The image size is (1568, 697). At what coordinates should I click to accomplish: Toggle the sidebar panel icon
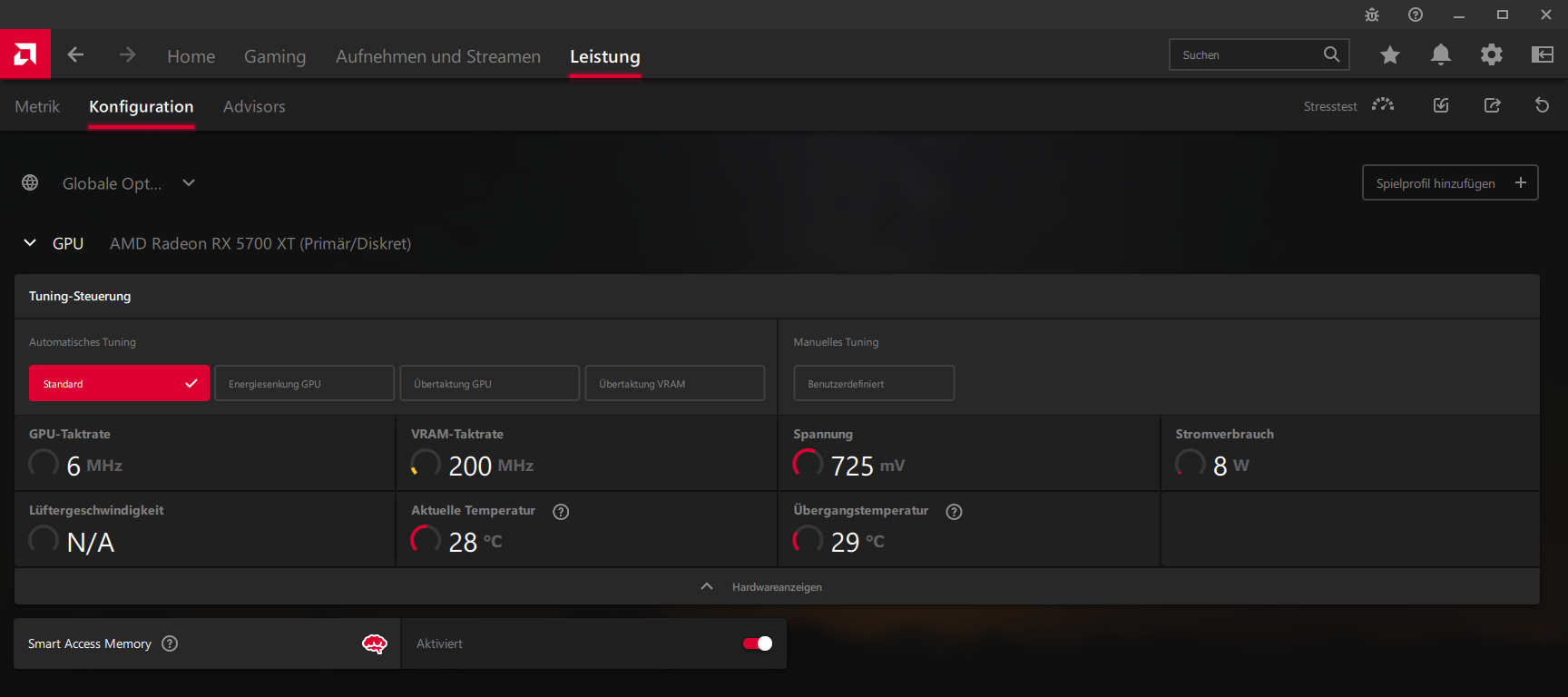[x=1543, y=55]
